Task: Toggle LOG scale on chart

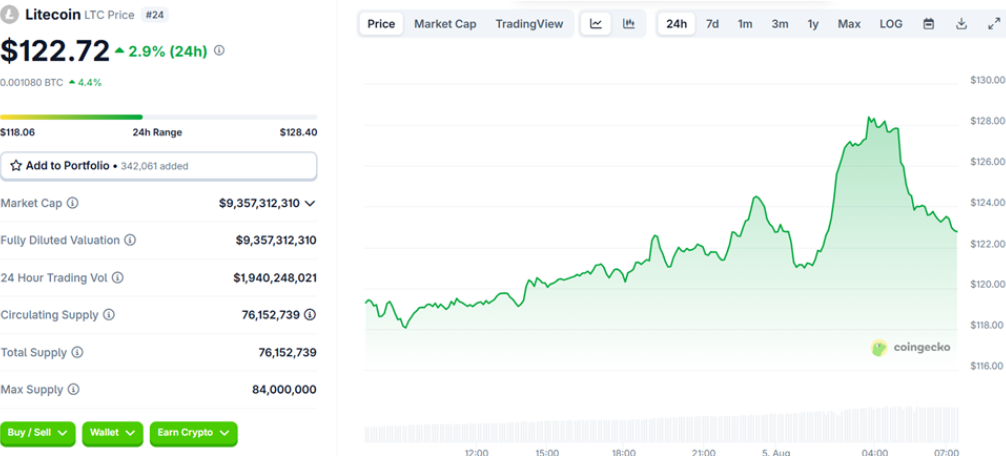Action: (x=891, y=24)
